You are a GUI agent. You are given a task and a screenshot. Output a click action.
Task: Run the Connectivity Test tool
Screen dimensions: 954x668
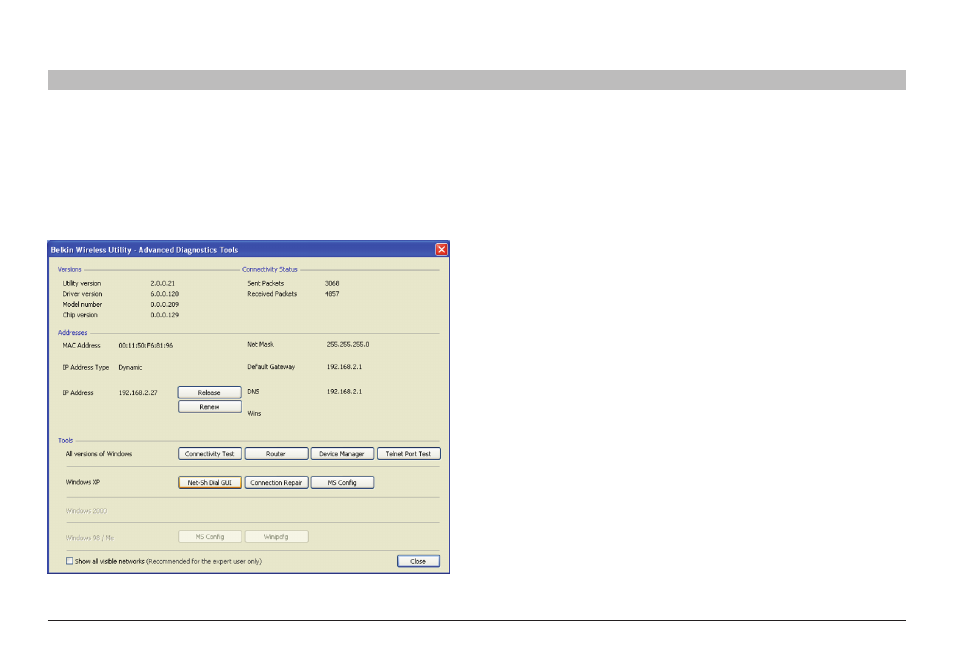(210, 454)
